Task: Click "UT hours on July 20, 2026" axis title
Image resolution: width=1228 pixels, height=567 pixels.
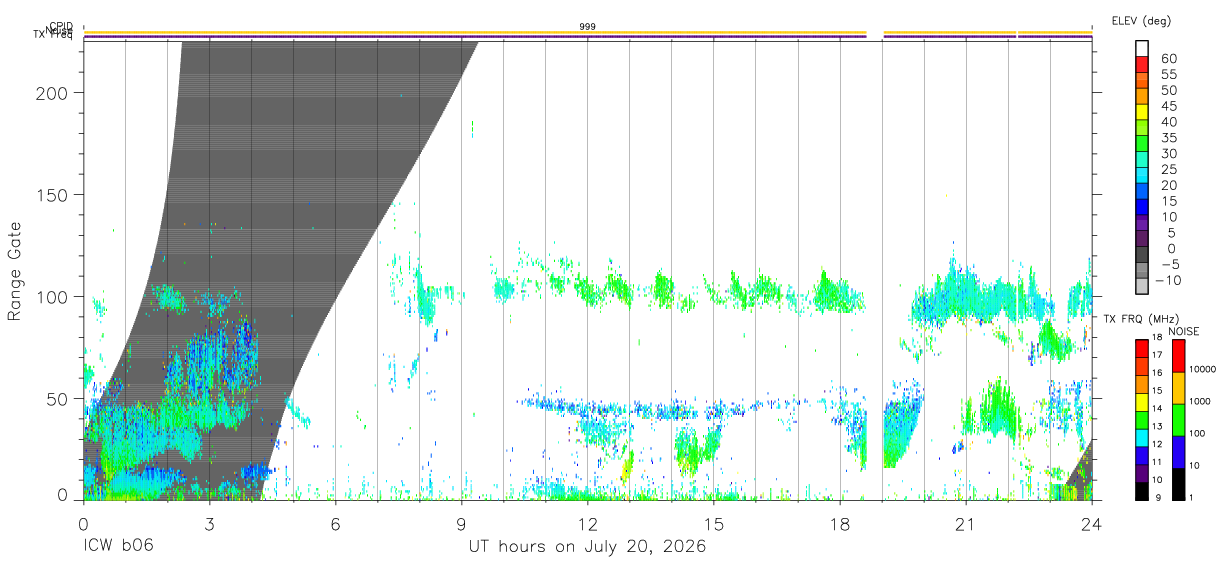Action: tap(587, 547)
